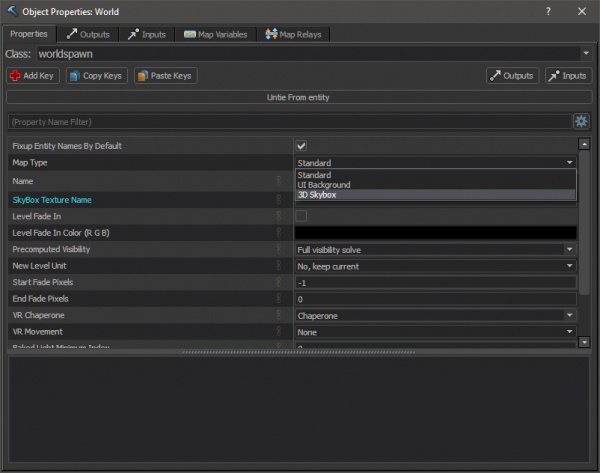This screenshot has height=473, width=600.
Task: Select the Precomputed Visibility label
Action: pos(51,249)
